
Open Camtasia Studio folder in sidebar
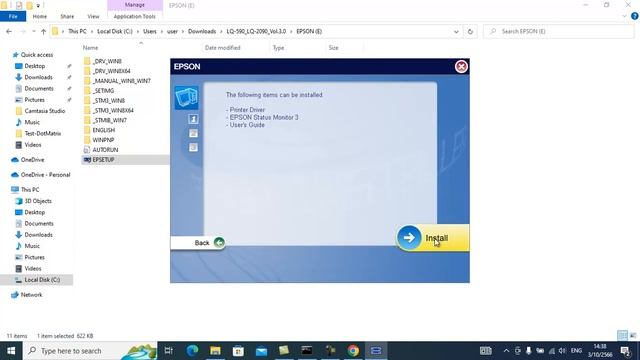tap(44, 111)
